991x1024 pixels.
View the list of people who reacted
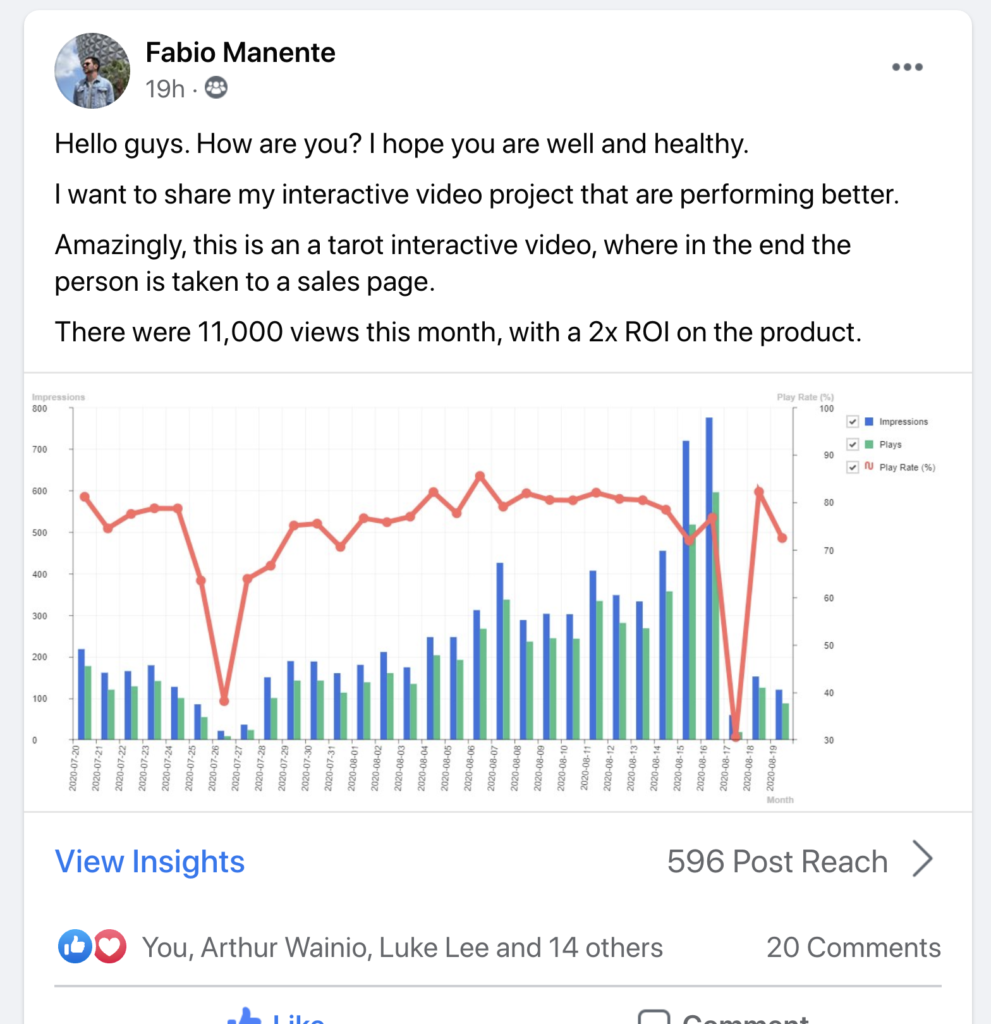tap(402, 947)
